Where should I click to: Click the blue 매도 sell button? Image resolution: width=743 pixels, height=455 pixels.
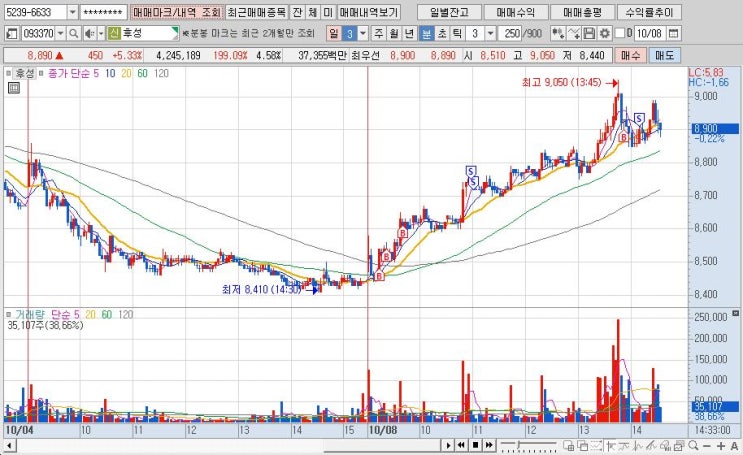664,55
